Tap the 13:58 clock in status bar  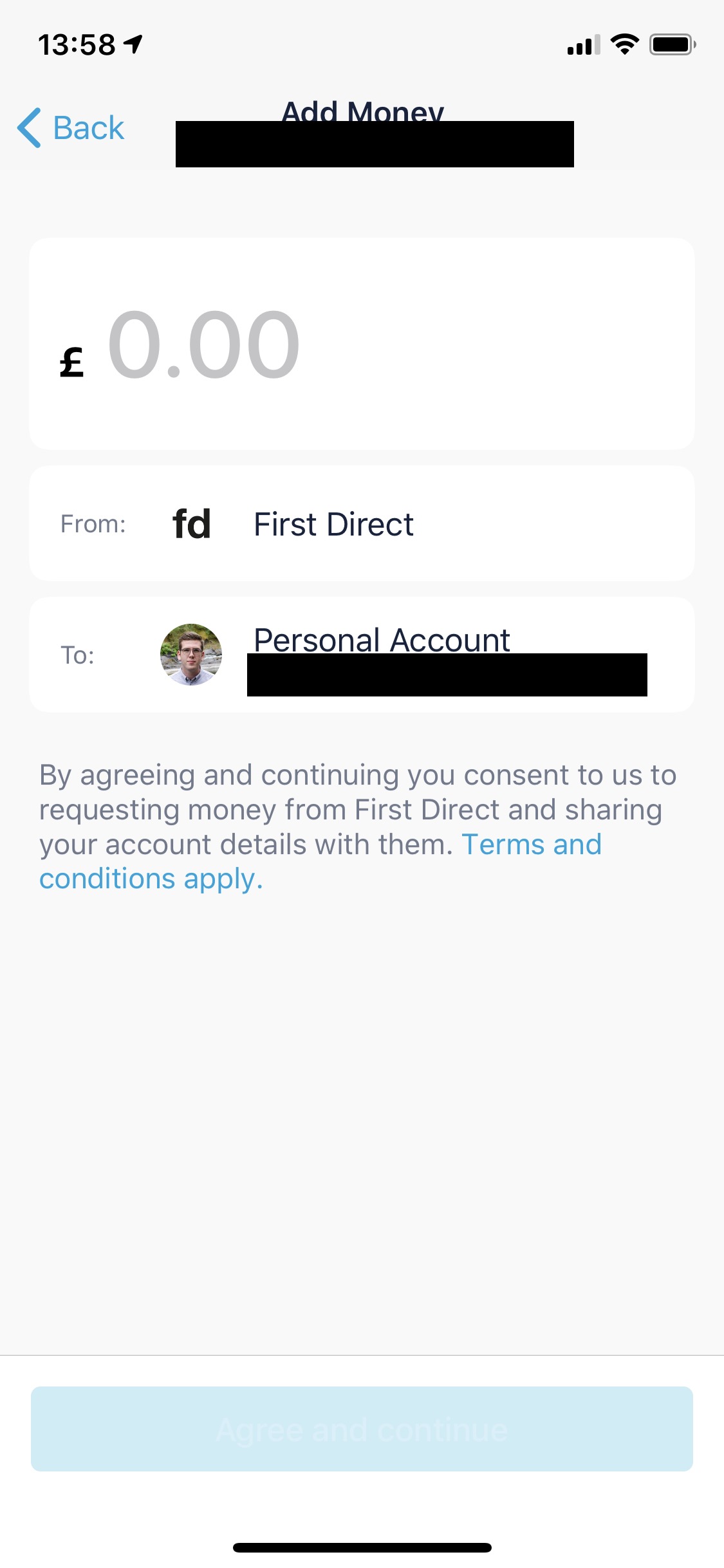pos(77,44)
